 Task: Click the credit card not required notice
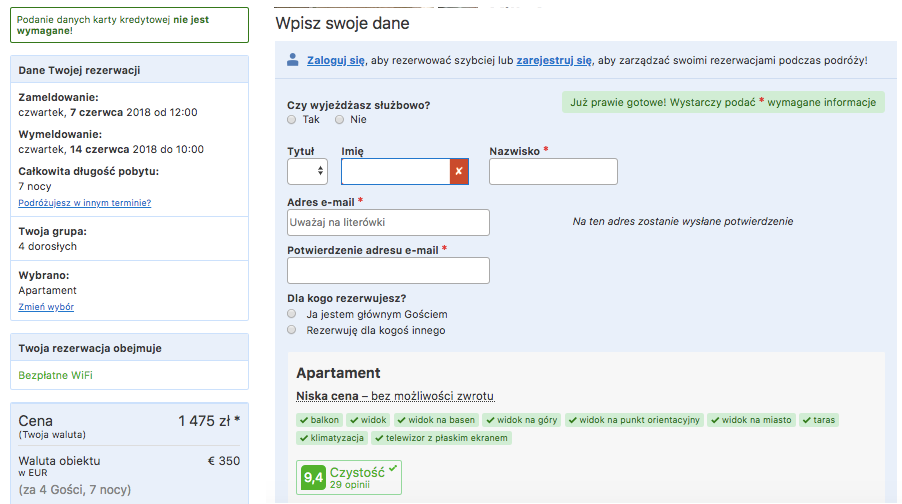click(129, 25)
